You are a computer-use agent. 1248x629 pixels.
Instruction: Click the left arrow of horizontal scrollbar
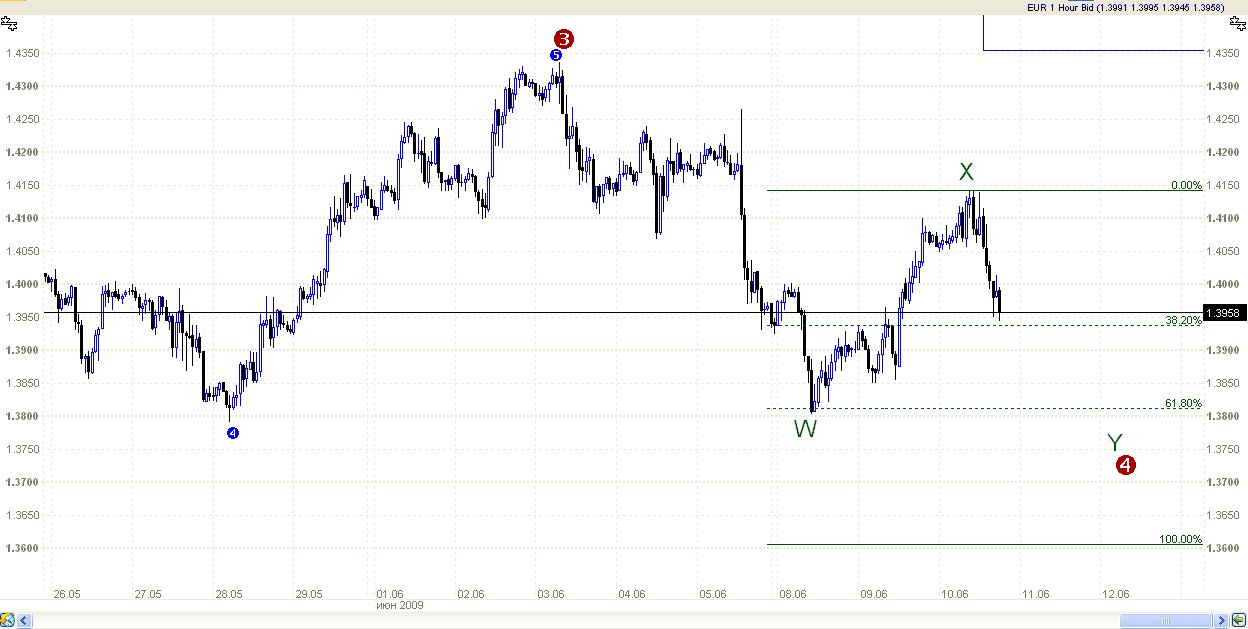[24, 620]
